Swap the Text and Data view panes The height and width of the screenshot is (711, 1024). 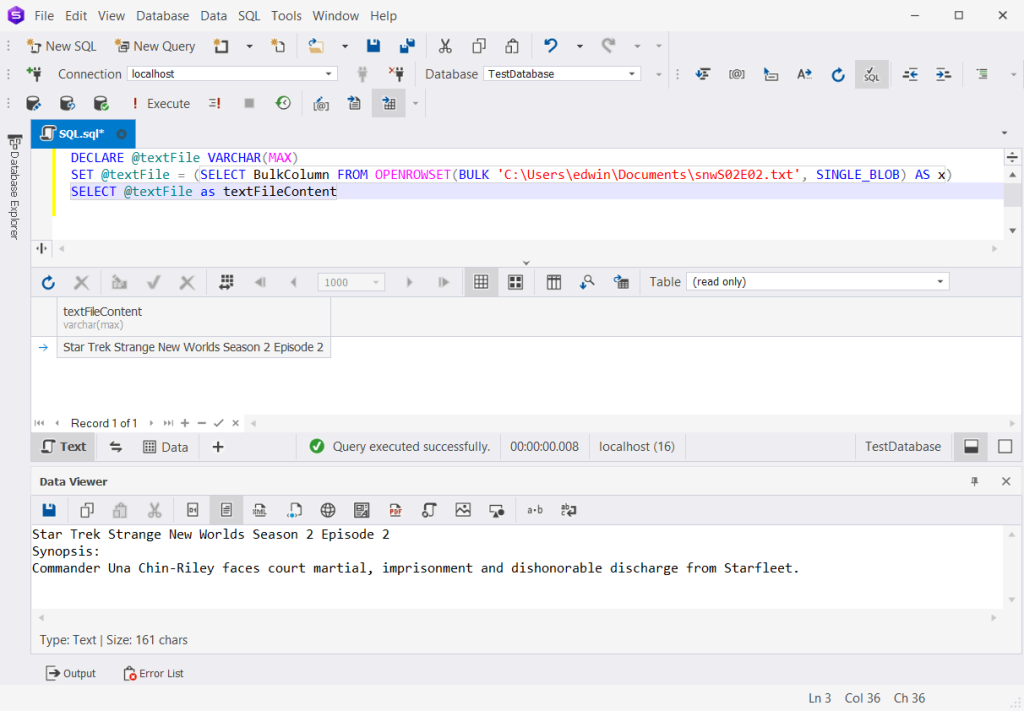tap(116, 447)
